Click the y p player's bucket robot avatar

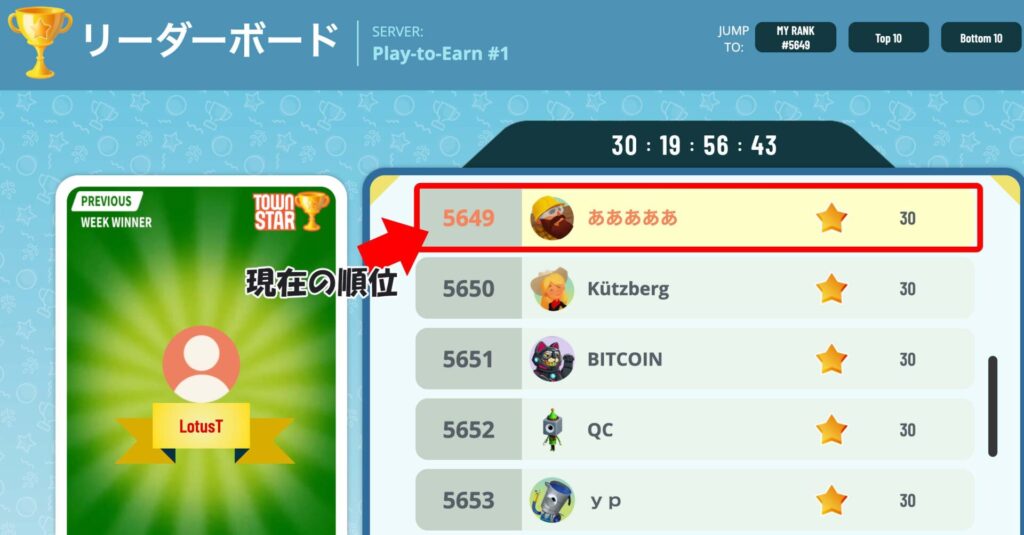point(552,500)
